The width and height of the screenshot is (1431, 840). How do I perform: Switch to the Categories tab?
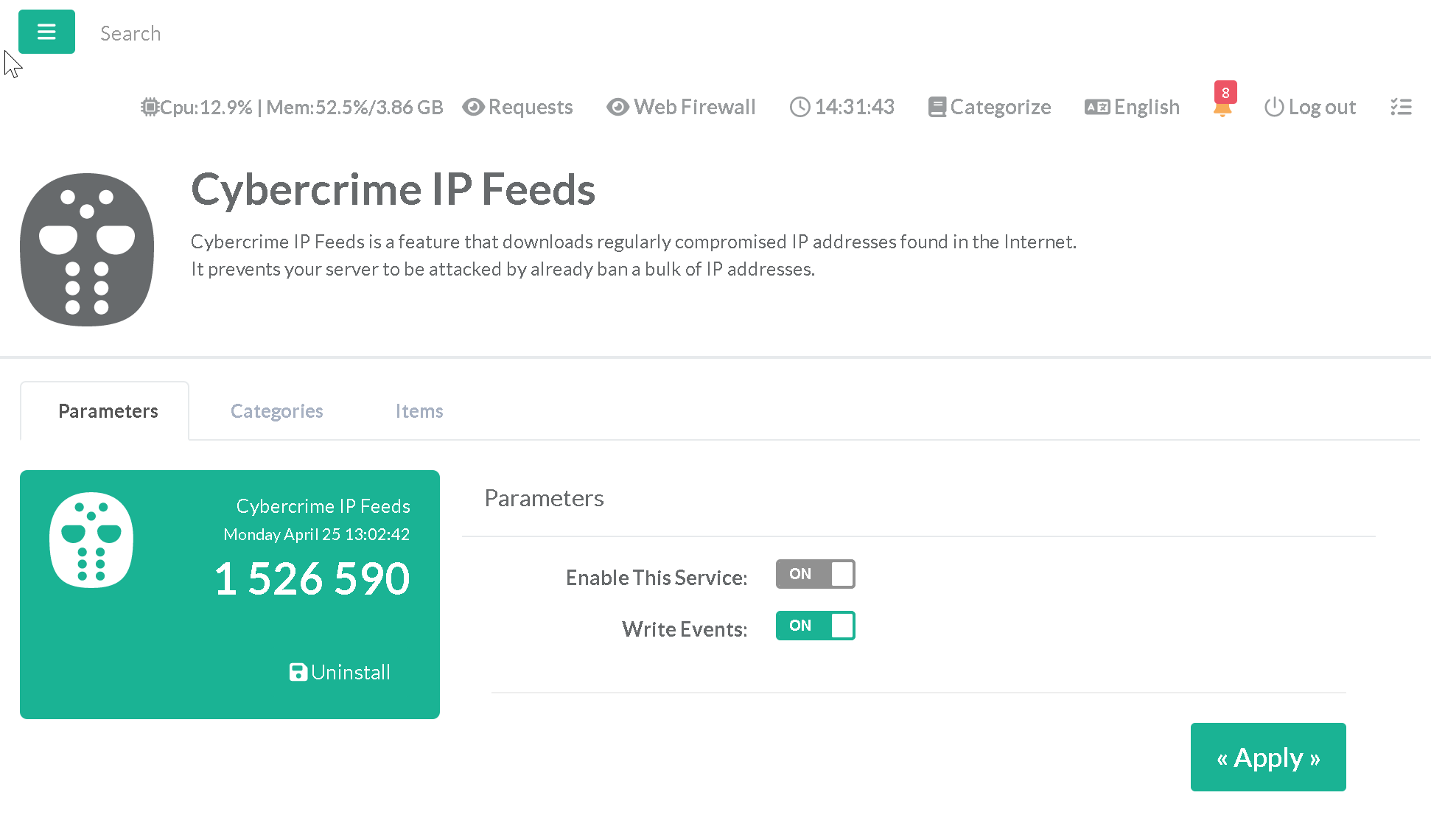click(276, 411)
